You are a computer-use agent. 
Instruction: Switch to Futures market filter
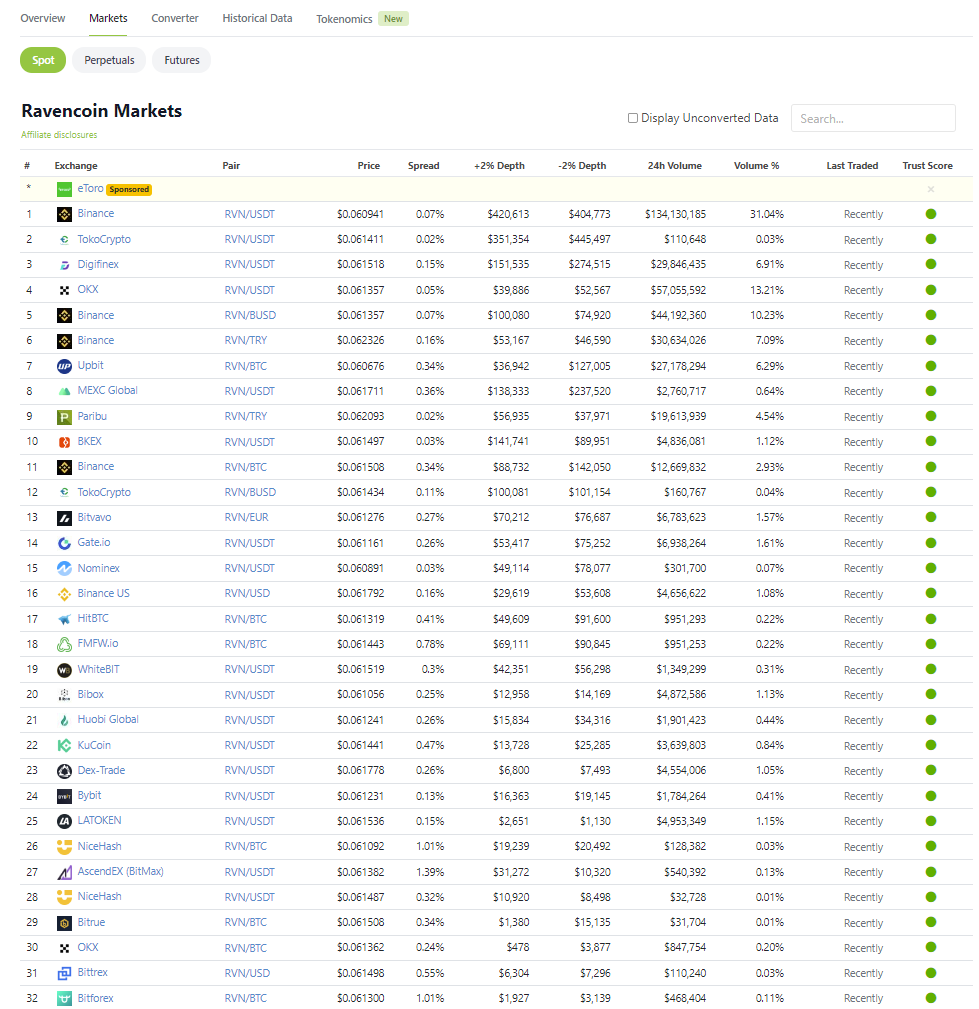tap(182, 60)
